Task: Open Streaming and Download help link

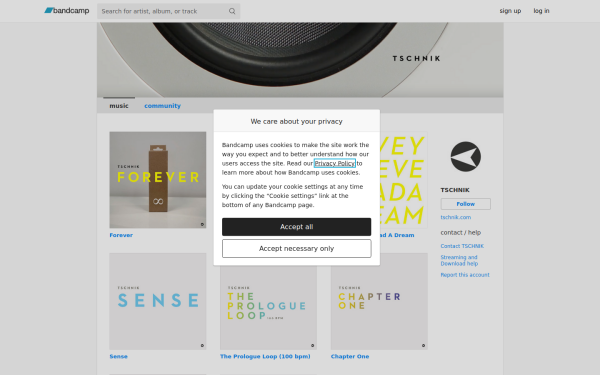Action: (x=459, y=261)
